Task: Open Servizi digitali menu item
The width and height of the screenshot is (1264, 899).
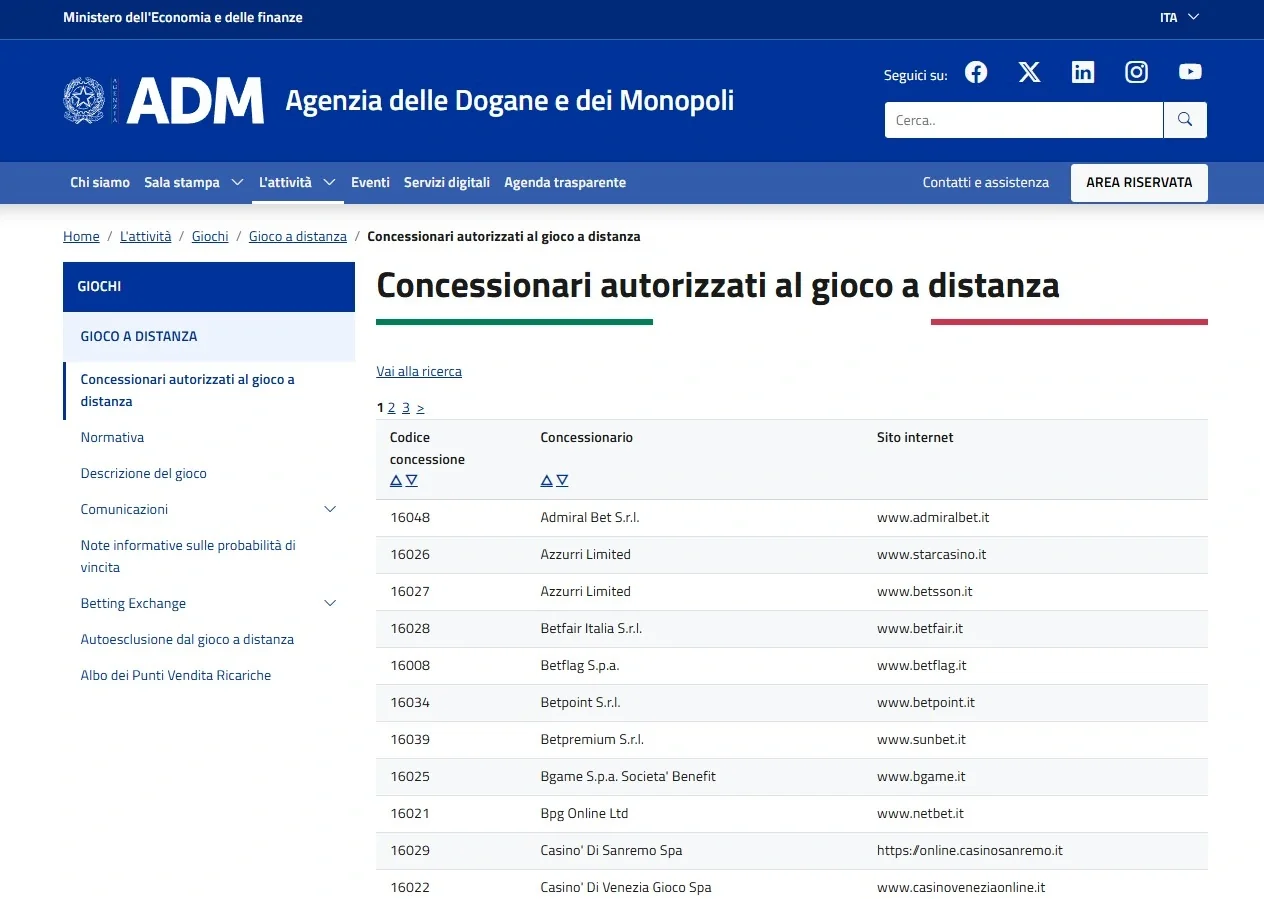Action: (x=447, y=183)
